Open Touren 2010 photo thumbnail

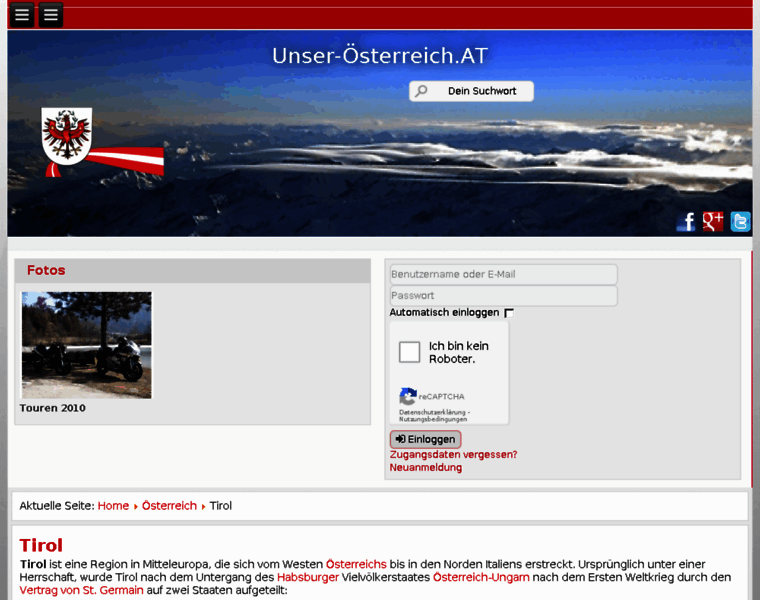pos(86,345)
